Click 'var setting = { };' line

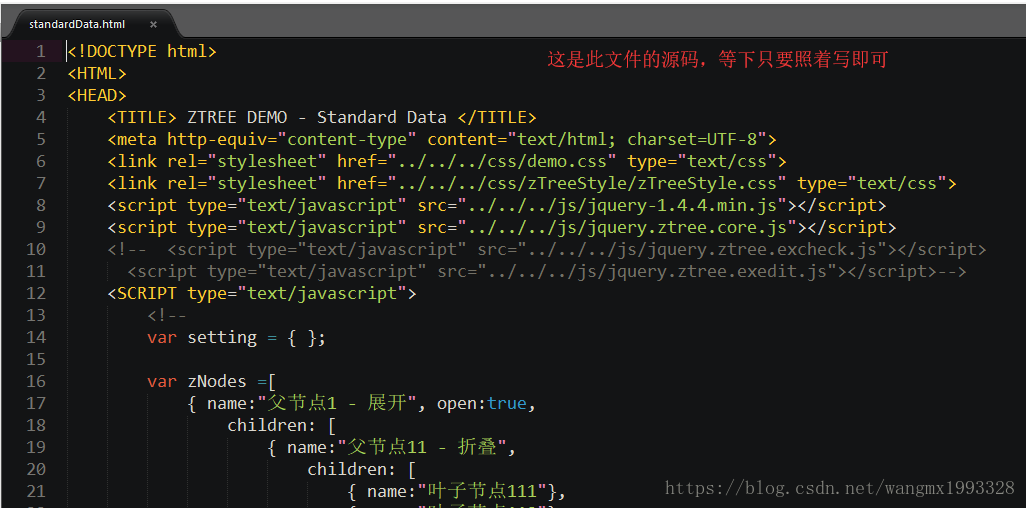(236, 338)
